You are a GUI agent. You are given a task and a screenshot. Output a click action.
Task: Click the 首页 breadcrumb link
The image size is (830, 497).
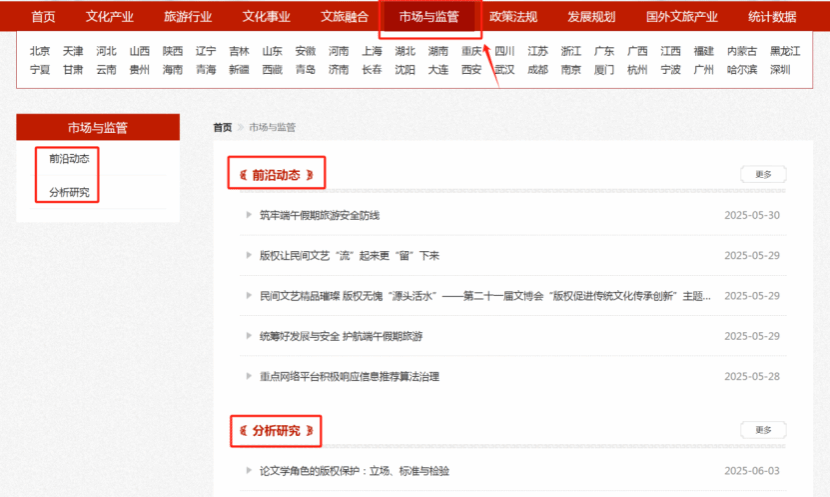[222, 127]
